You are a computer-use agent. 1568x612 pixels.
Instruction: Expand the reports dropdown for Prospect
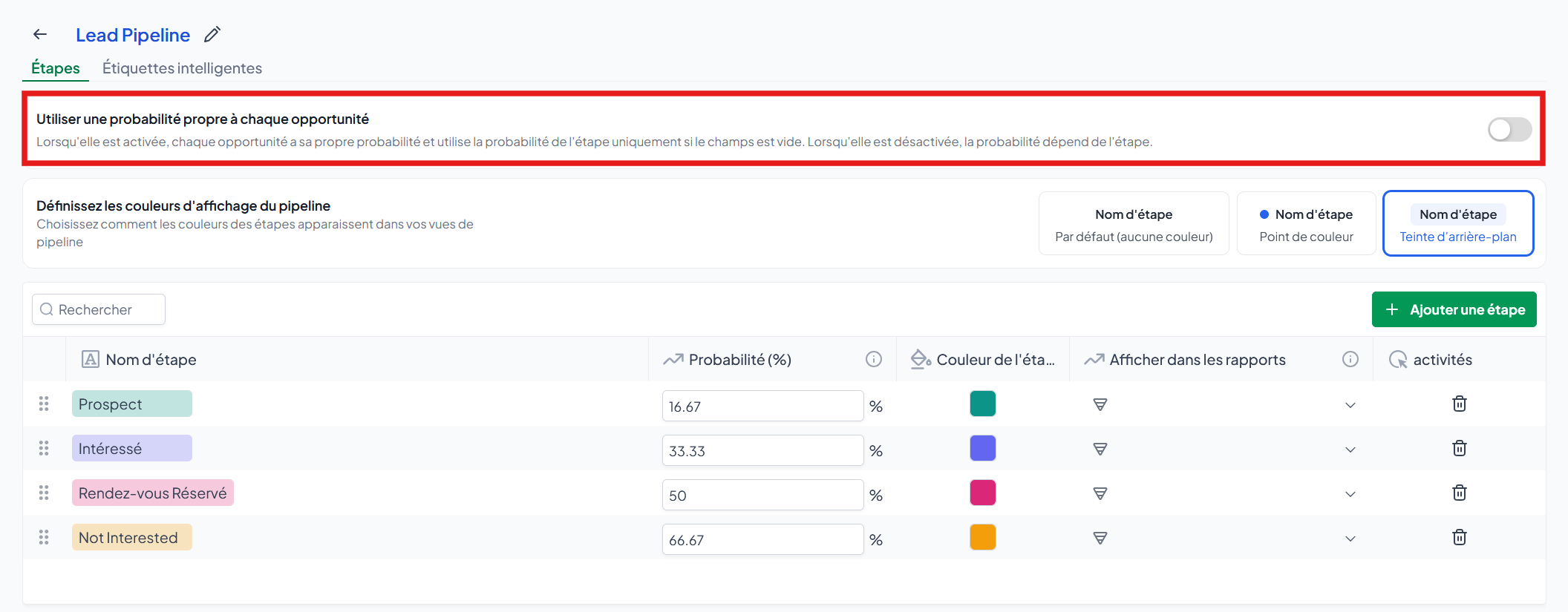(x=1350, y=405)
